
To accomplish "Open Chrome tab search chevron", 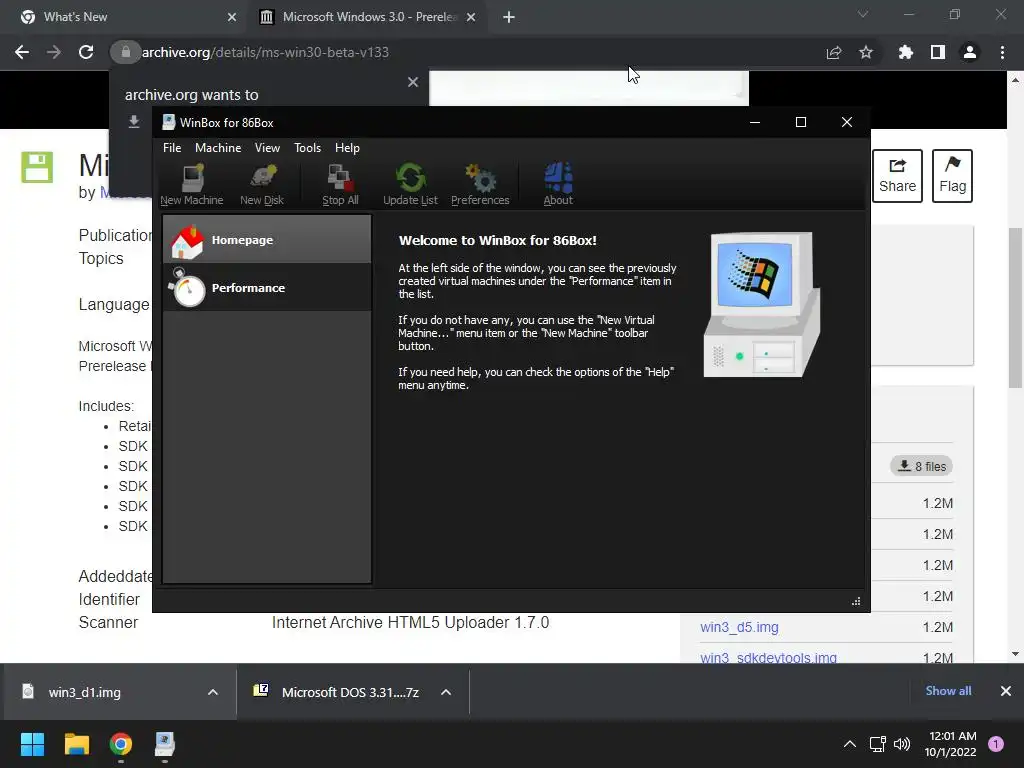I will click(x=863, y=14).
